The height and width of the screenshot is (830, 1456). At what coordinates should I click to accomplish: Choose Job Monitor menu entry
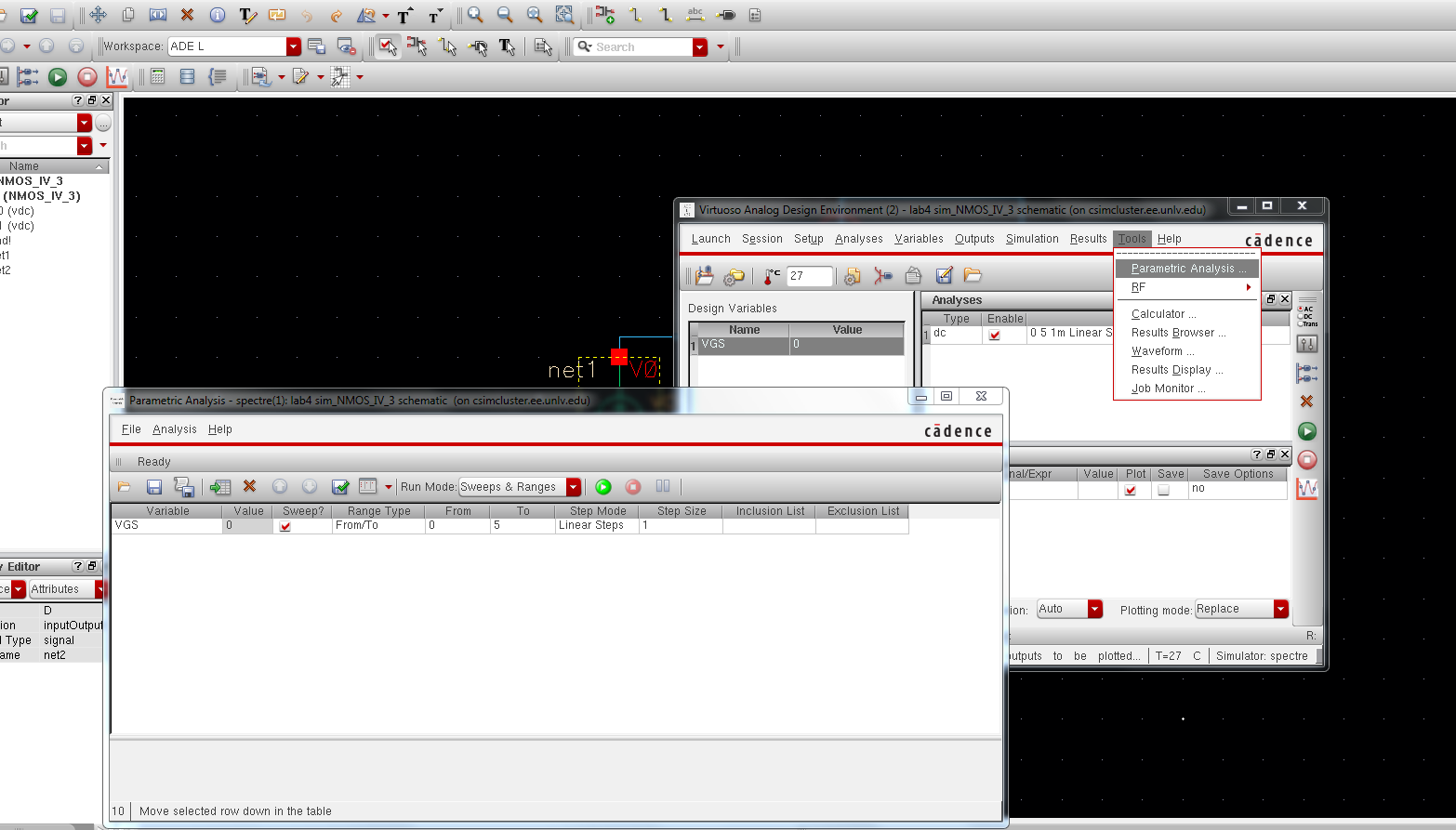tap(1187, 389)
